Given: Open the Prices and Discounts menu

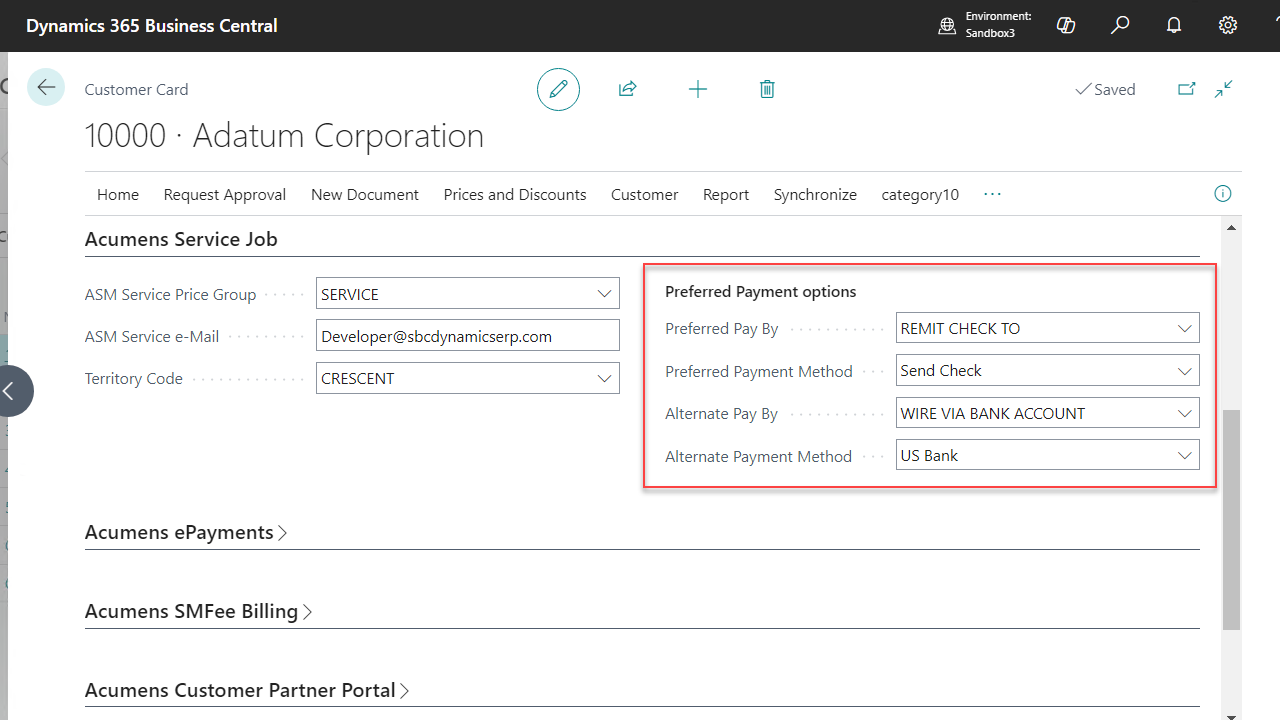Looking at the screenshot, I should pos(515,195).
